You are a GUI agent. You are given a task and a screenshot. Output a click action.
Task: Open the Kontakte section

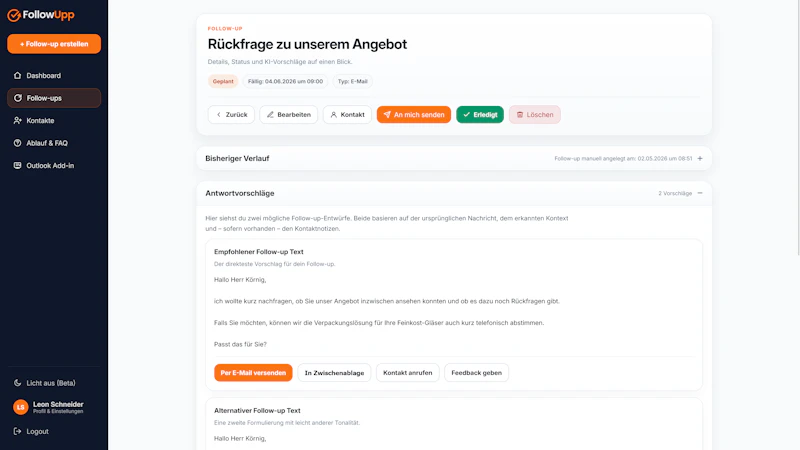tap(54, 120)
